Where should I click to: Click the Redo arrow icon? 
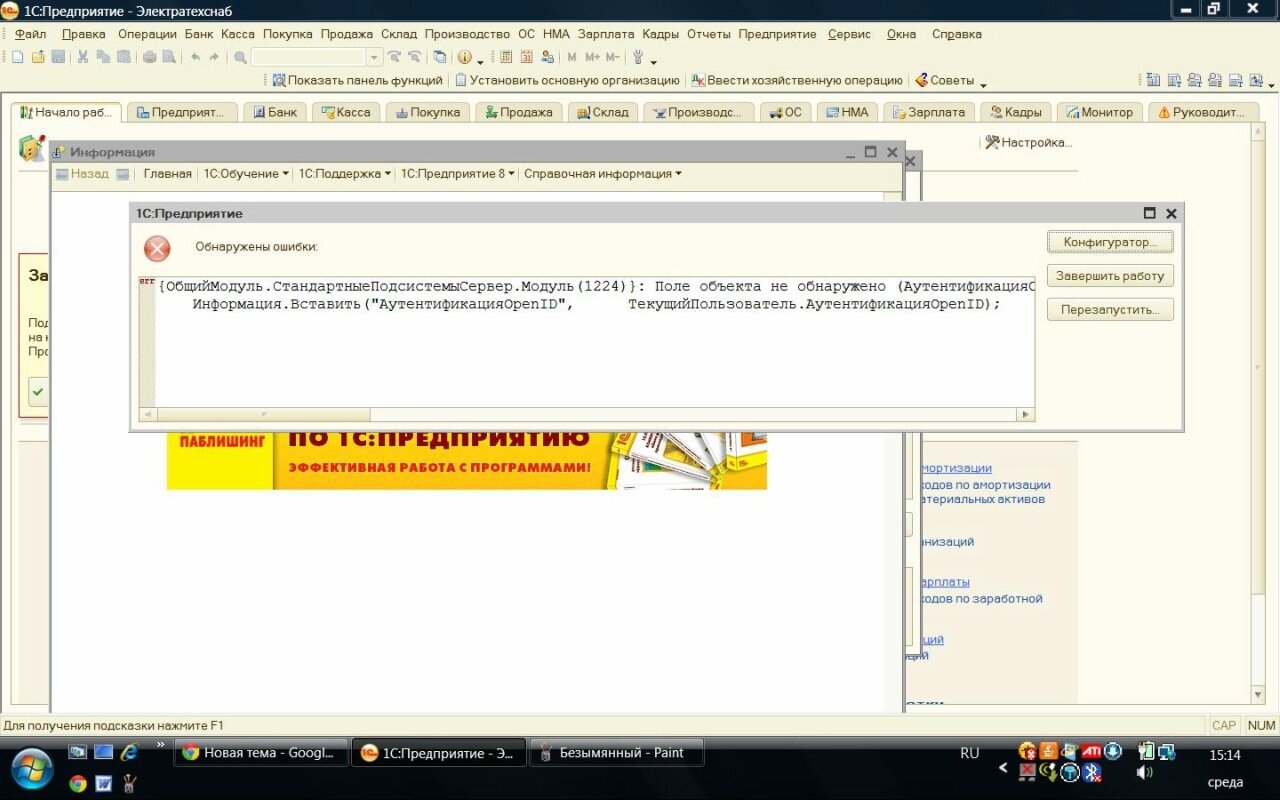pos(213,57)
